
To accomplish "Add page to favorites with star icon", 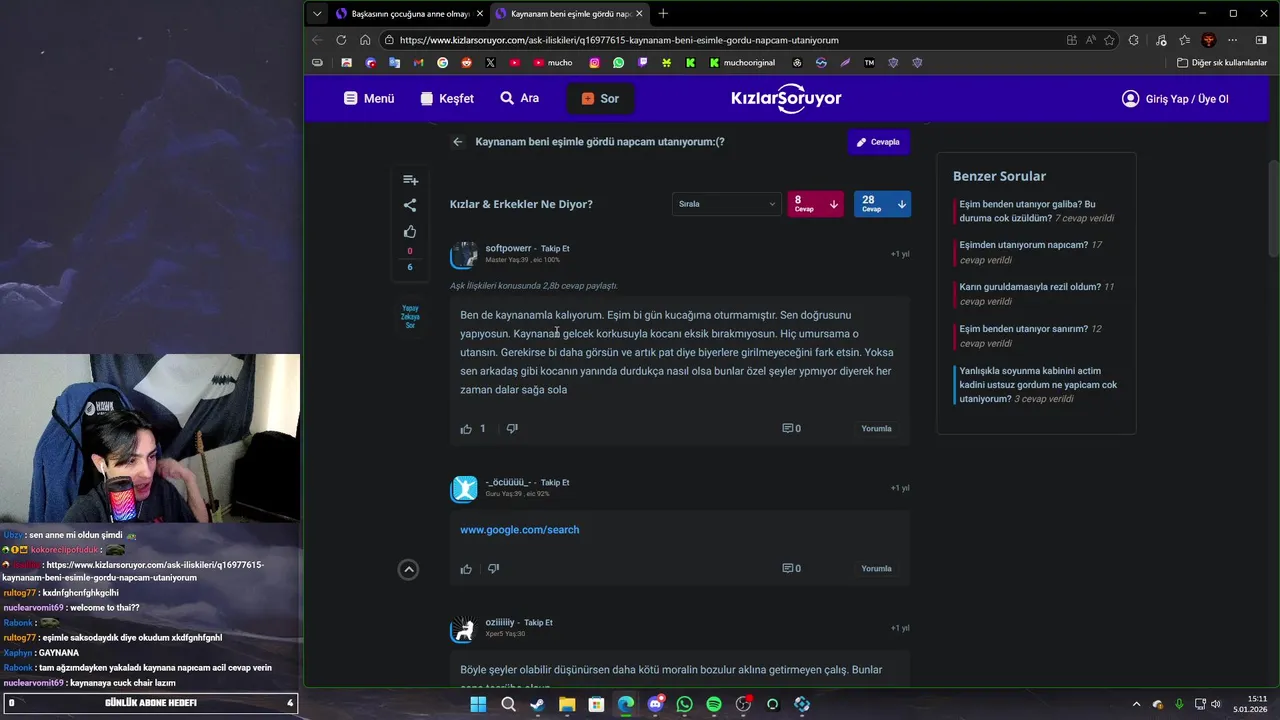I will pyautogui.click(x=1109, y=40).
